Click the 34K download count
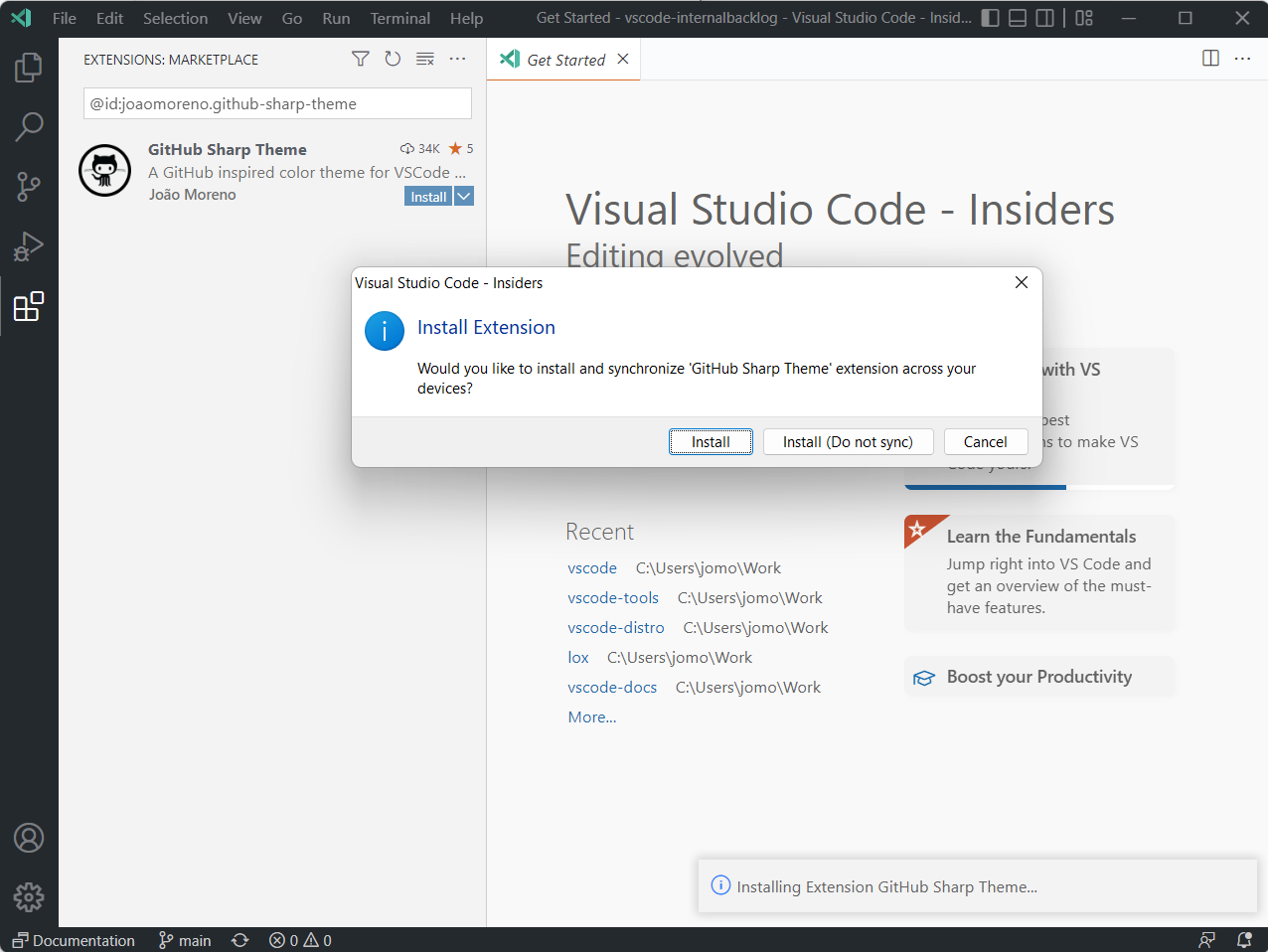Screen dimensions: 1268x952 coord(420,148)
